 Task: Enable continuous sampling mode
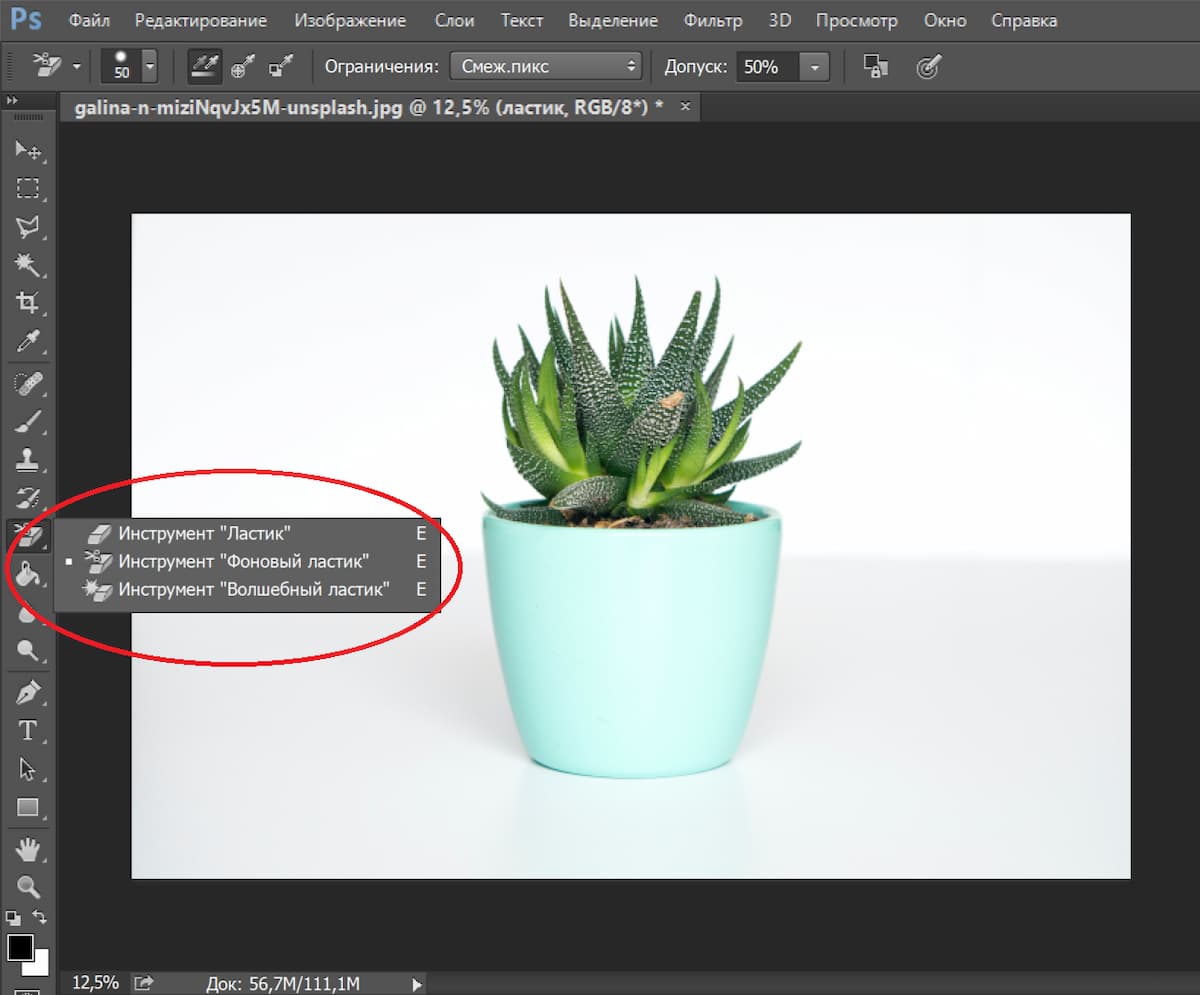tap(204, 67)
